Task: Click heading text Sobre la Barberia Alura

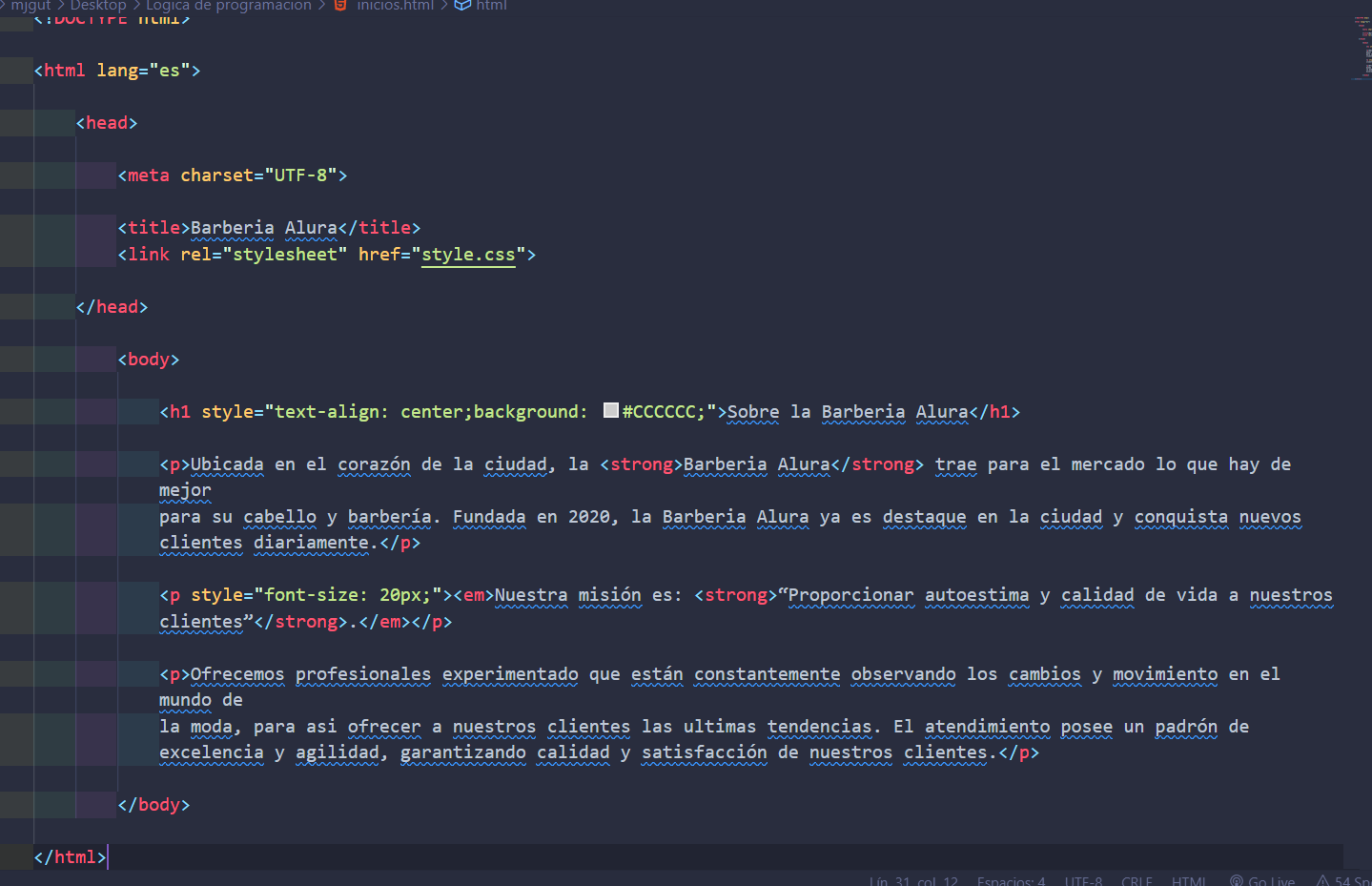Action: coord(848,412)
